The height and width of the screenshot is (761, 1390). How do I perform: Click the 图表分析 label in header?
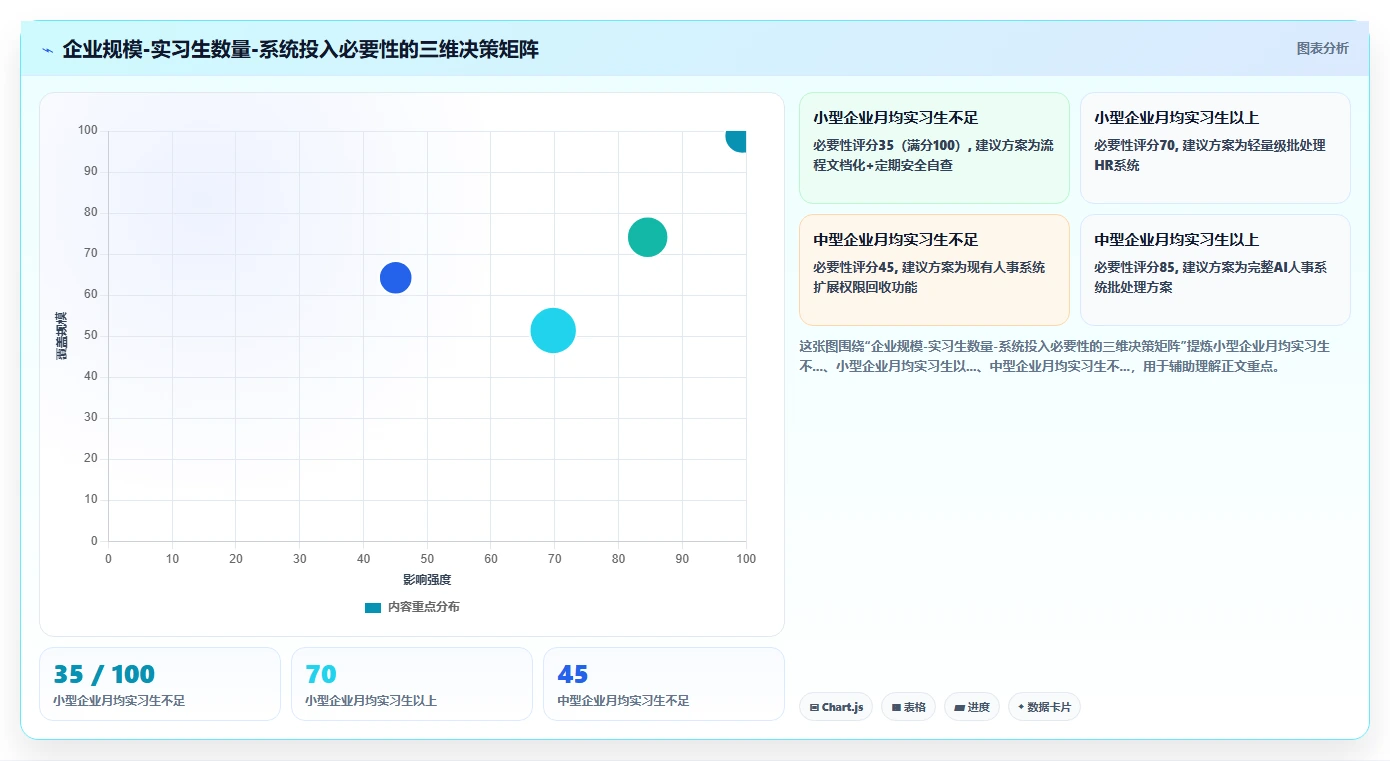(x=1322, y=48)
